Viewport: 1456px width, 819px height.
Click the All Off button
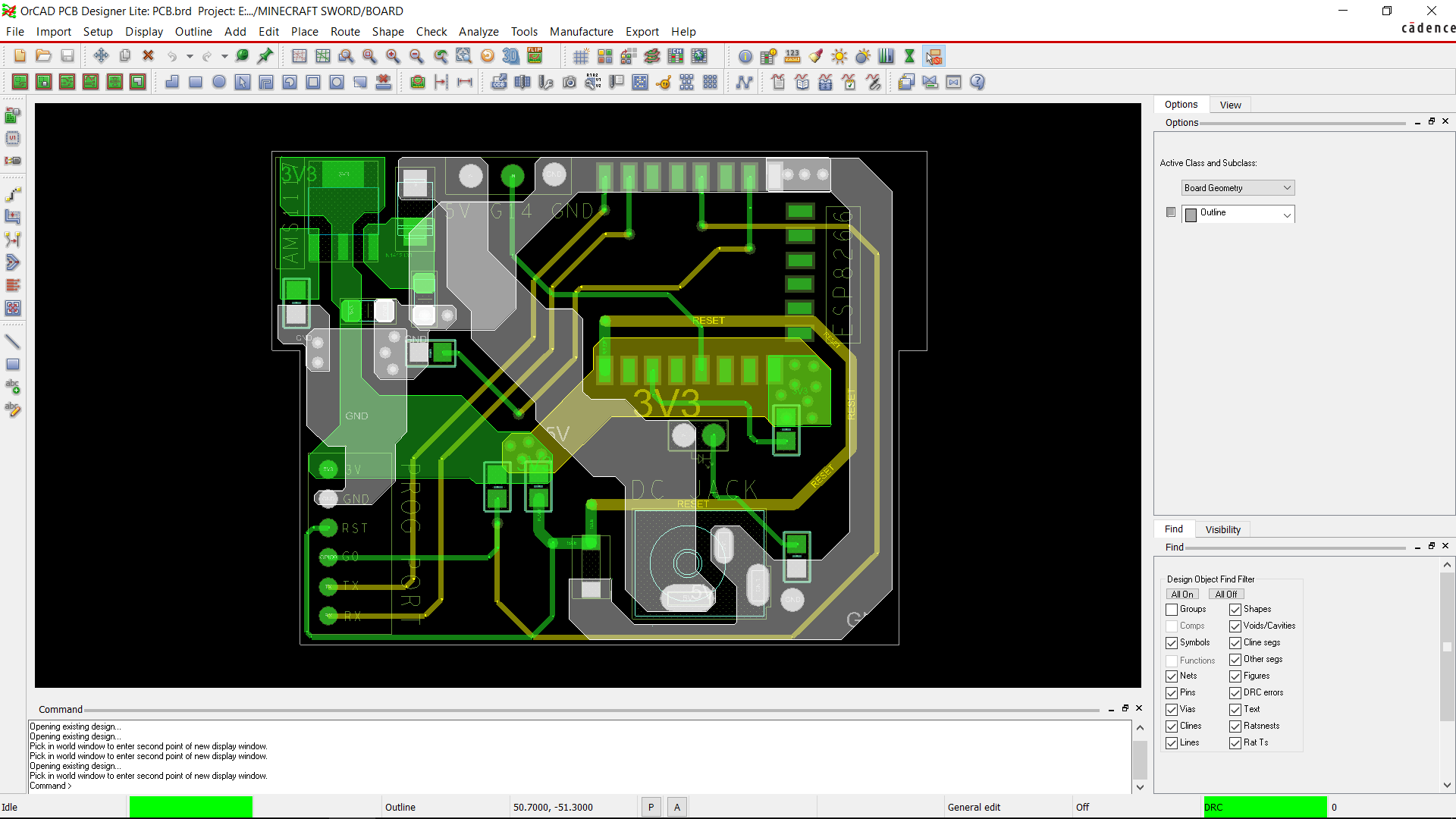tap(1226, 595)
